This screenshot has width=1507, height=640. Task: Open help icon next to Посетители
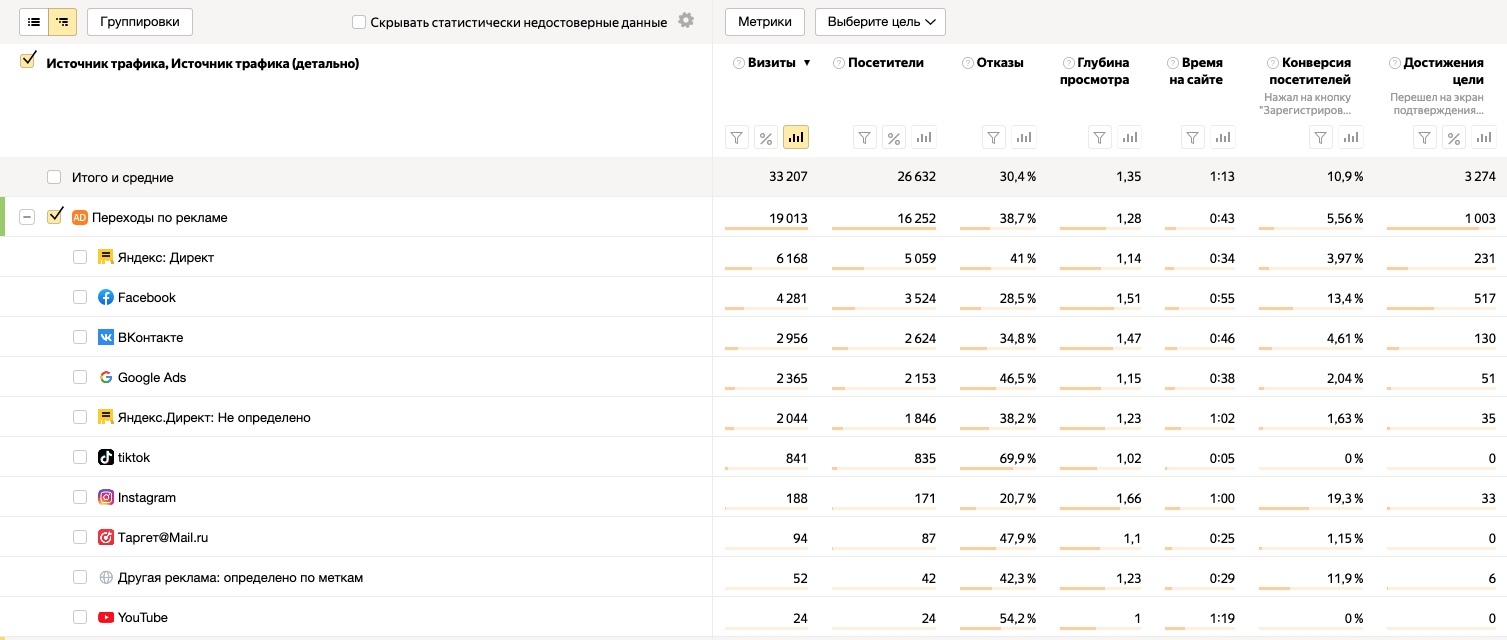839,63
